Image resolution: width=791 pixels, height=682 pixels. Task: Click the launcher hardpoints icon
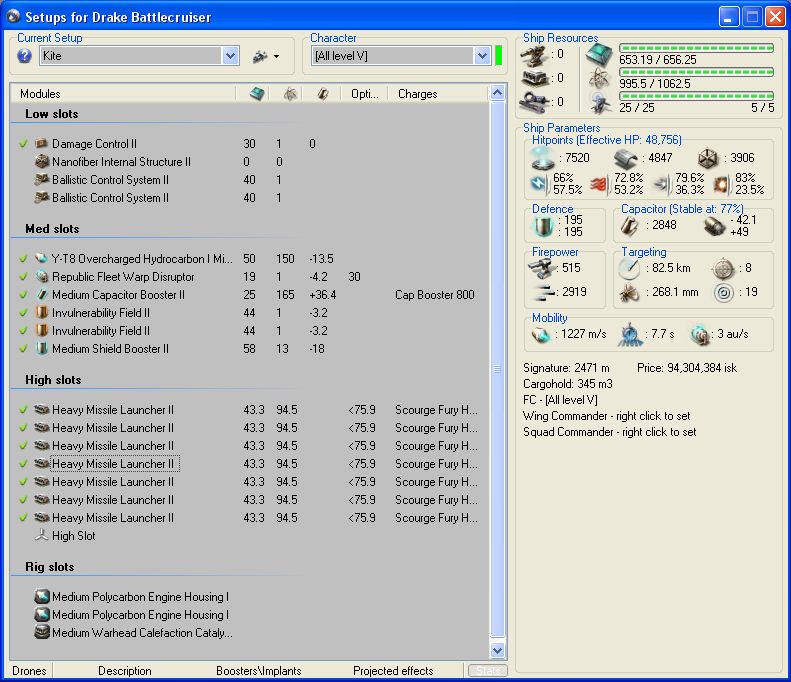pos(534,79)
